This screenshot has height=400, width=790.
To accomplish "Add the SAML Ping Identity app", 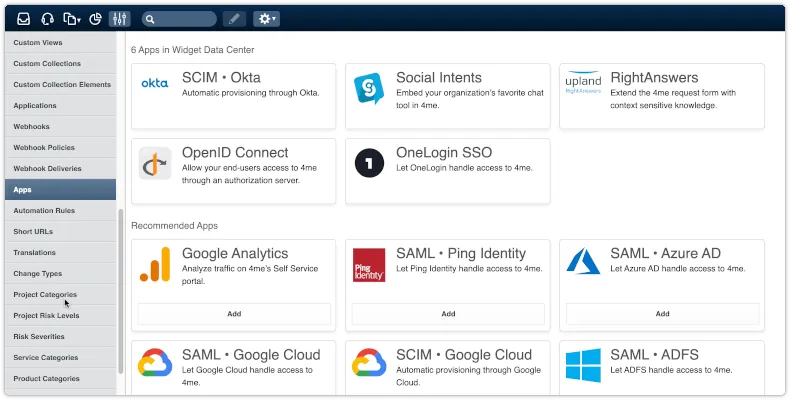I will point(448,314).
